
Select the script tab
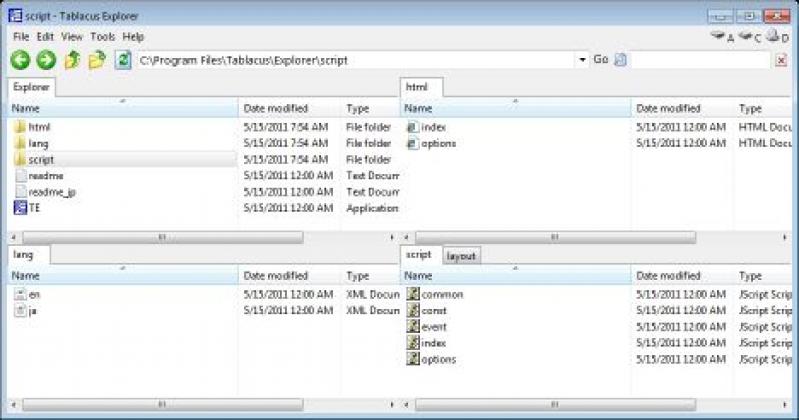419,255
